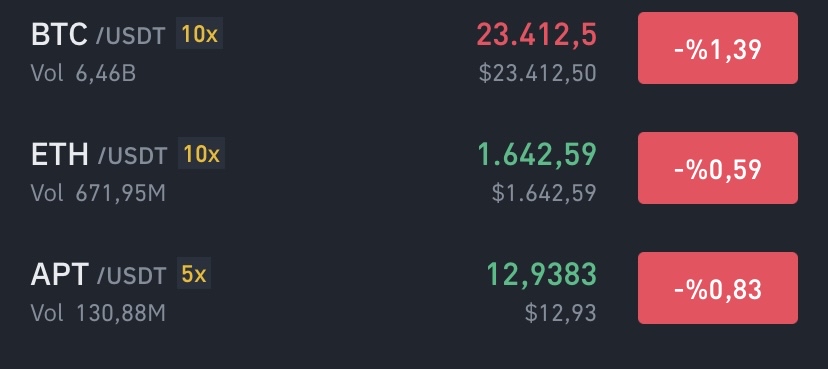The height and width of the screenshot is (369, 828).
Task: Tap the APT -%0,83 change button
Action: point(718,288)
